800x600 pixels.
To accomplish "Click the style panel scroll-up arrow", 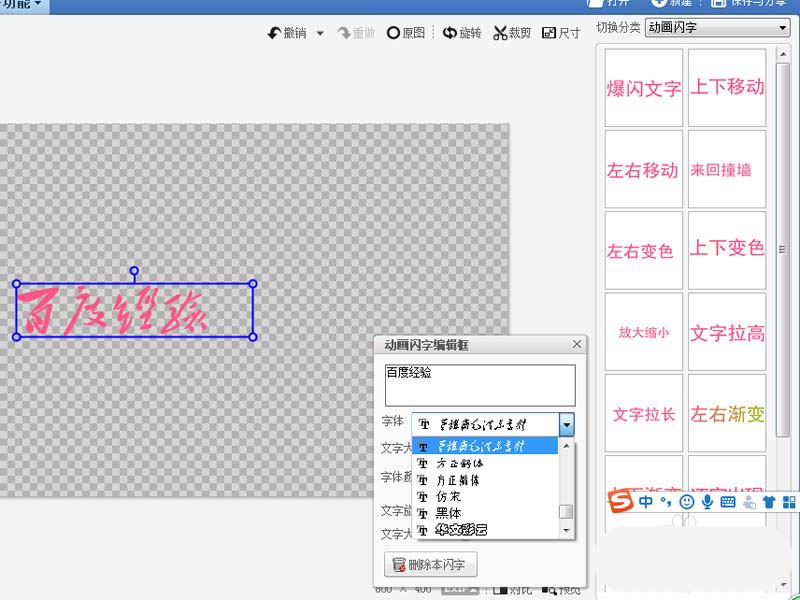I will coord(783,54).
